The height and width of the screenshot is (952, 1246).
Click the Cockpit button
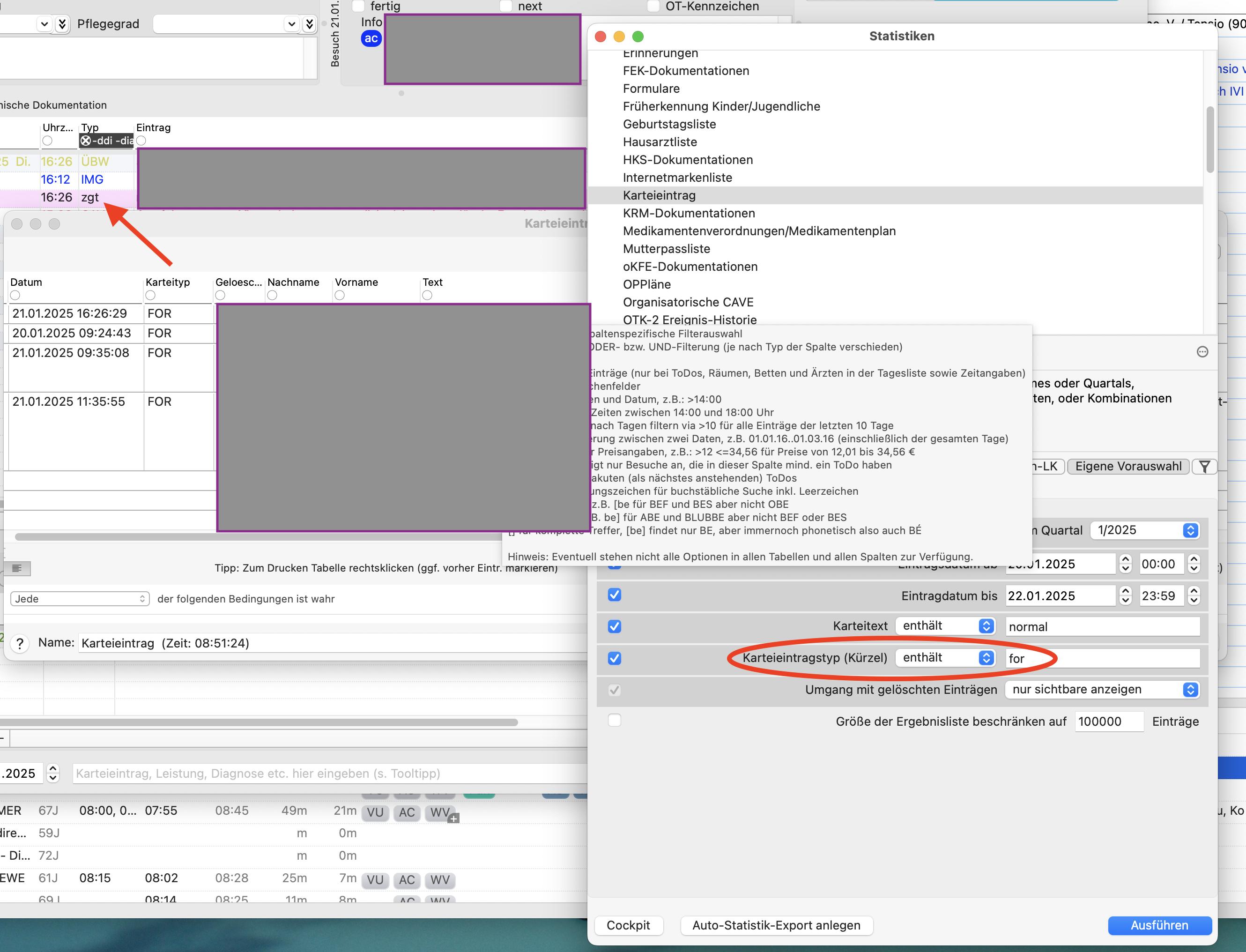click(628, 925)
